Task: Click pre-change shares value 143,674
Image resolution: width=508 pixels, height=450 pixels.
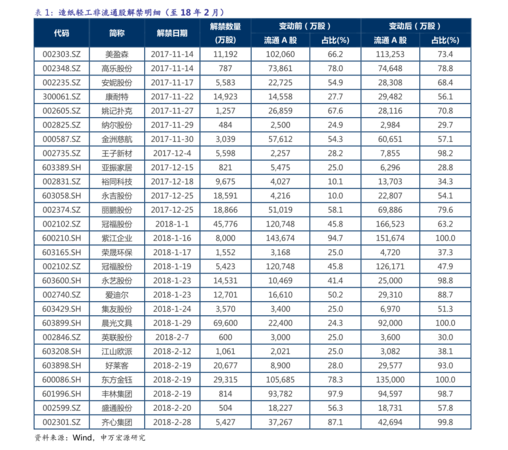Action: tap(280, 238)
